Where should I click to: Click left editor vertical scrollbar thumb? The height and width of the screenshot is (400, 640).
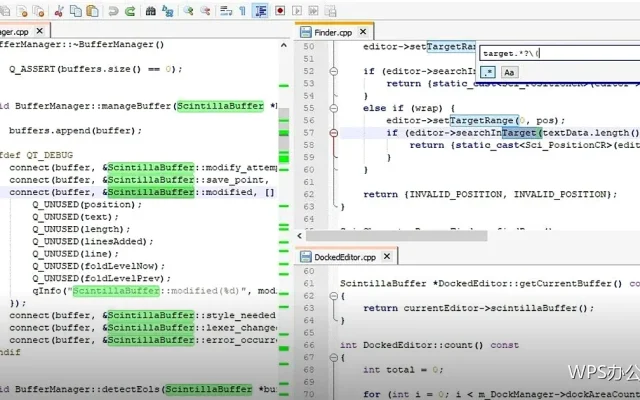click(x=284, y=136)
